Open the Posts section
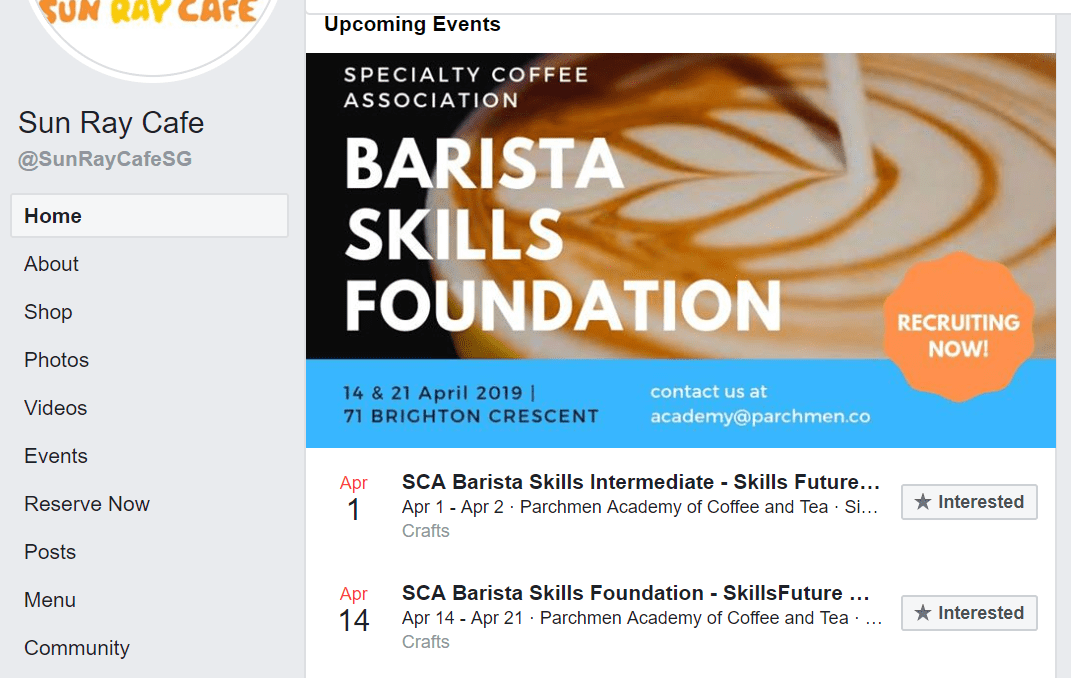Viewport: 1071px width, 678px height. pos(50,552)
